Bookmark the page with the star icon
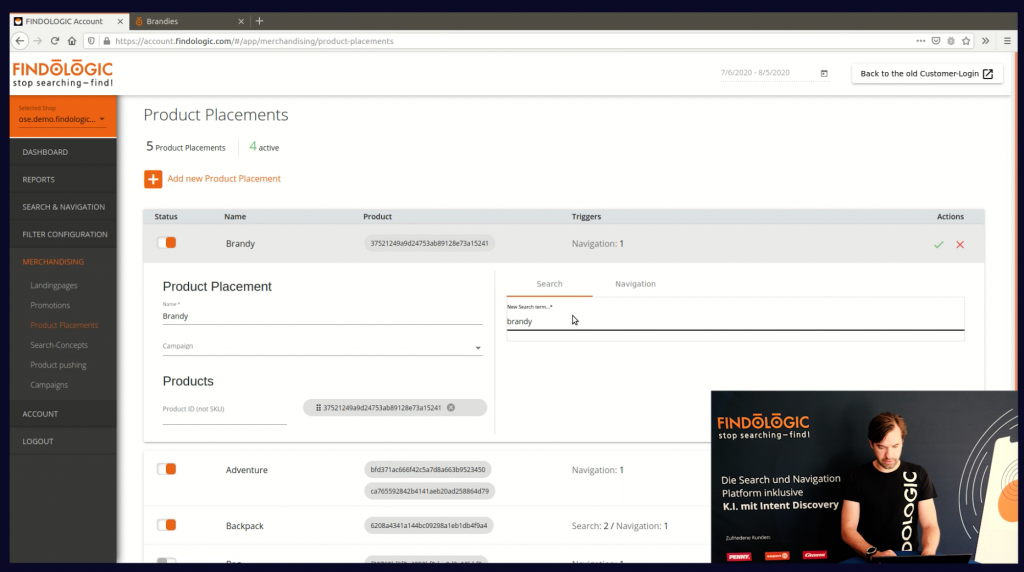This screenshot has width=1024, height=572. (x=966, y=40)
